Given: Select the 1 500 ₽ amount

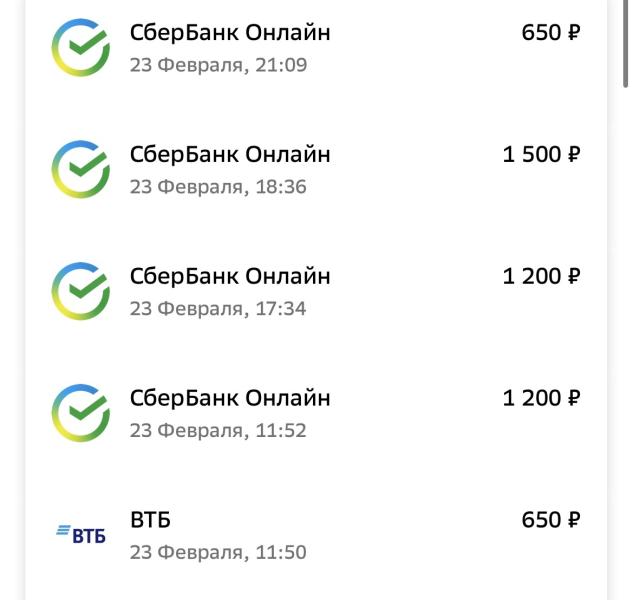Looking at the screenshot, I should pyautogui.click(x=542, y=154).
